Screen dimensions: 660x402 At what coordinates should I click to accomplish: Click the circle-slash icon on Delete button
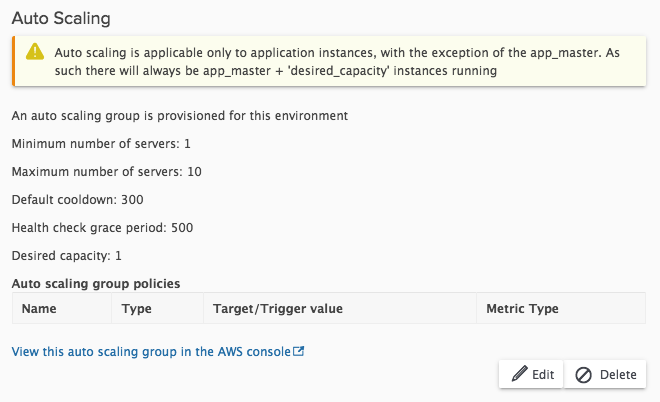tap(584, 375)
